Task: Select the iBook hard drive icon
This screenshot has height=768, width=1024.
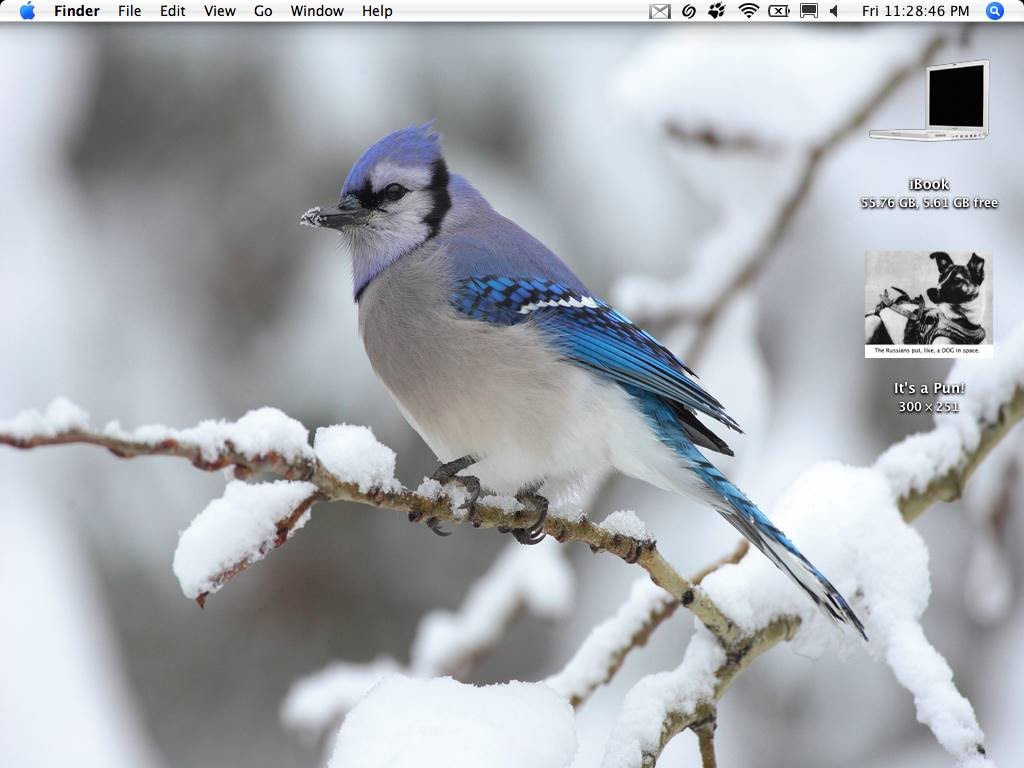Action: tap(929, 101)
